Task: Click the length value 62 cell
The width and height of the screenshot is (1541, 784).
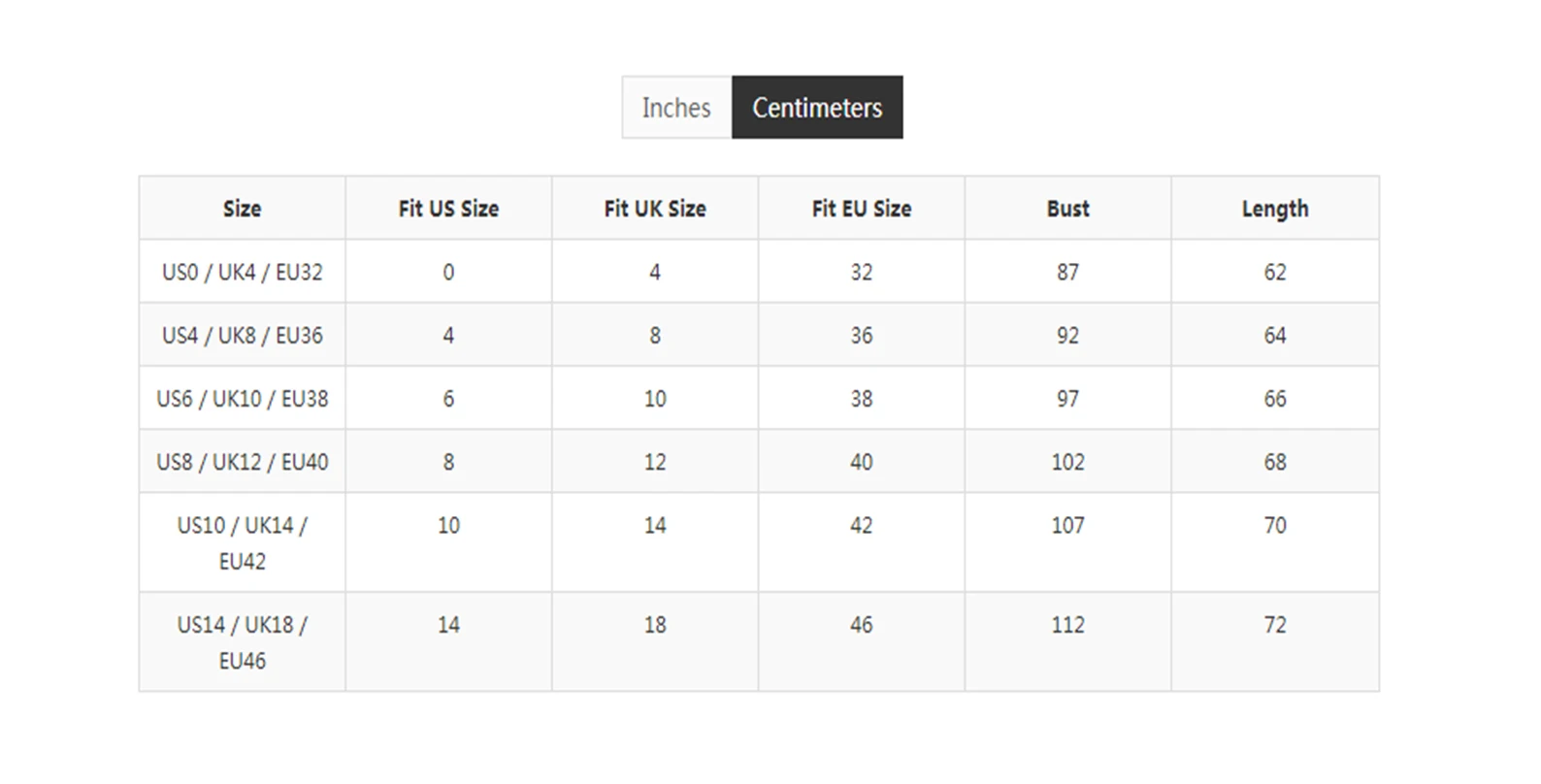Action: pyautogui.click(x=1275, y=273)
